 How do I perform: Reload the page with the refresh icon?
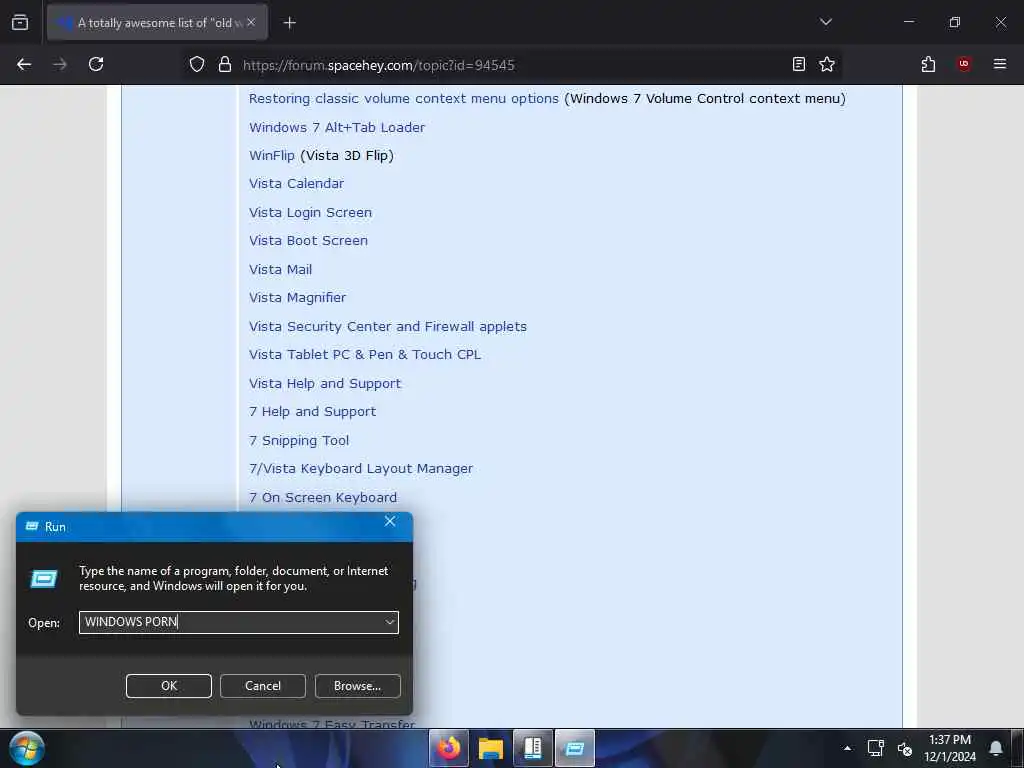pos(96,64)
